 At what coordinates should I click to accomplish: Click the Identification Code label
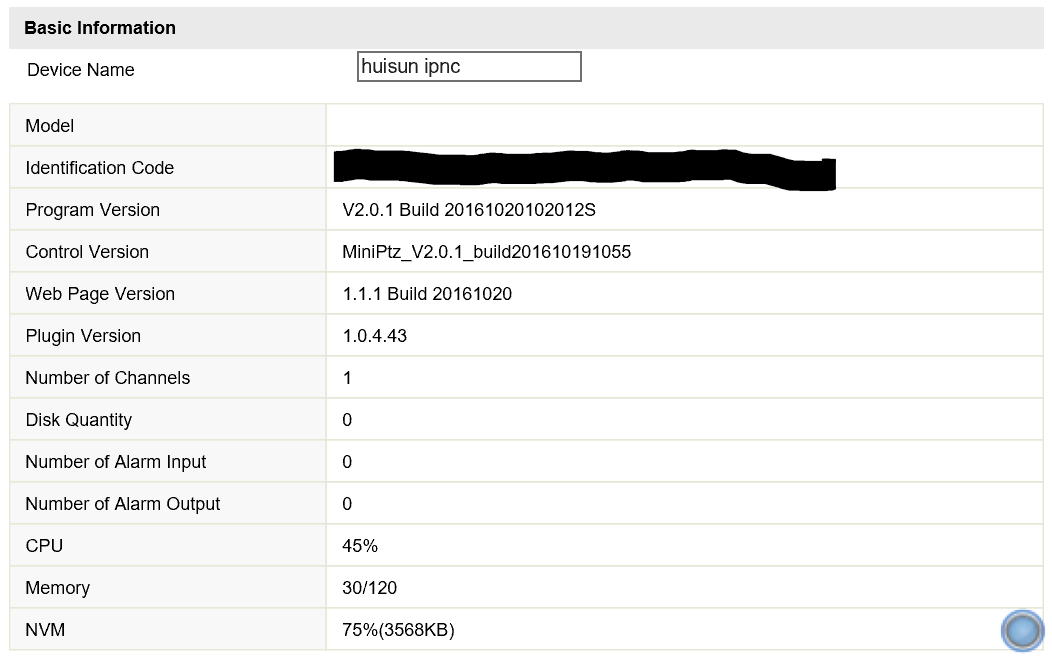100,168
